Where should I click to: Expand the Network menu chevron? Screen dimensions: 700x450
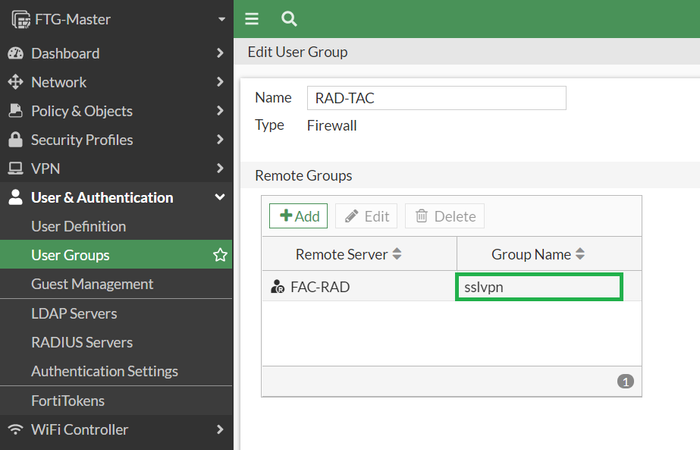[x=220, y=82]
